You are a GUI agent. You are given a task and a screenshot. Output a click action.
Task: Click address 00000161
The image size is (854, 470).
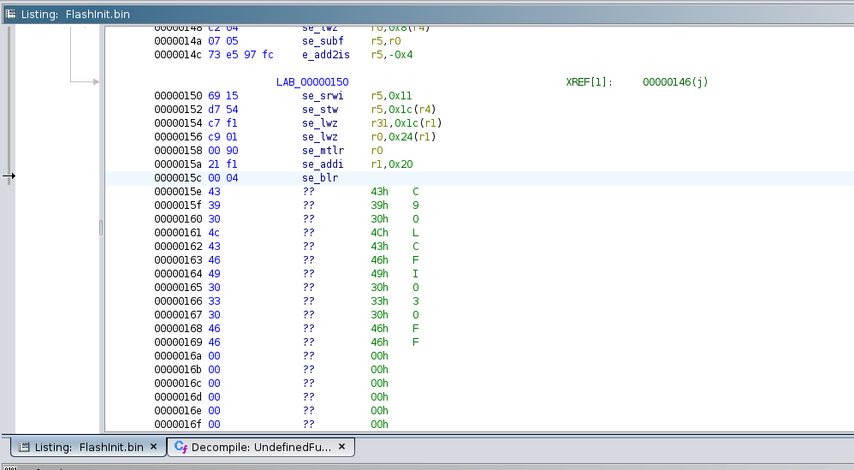(178, 233)
